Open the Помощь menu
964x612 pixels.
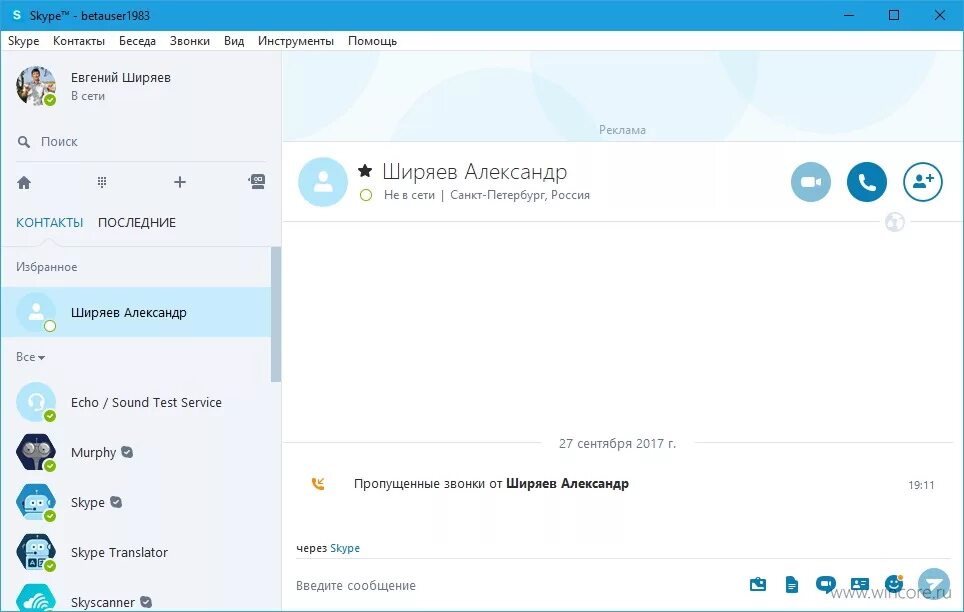[x=373, y=41]
